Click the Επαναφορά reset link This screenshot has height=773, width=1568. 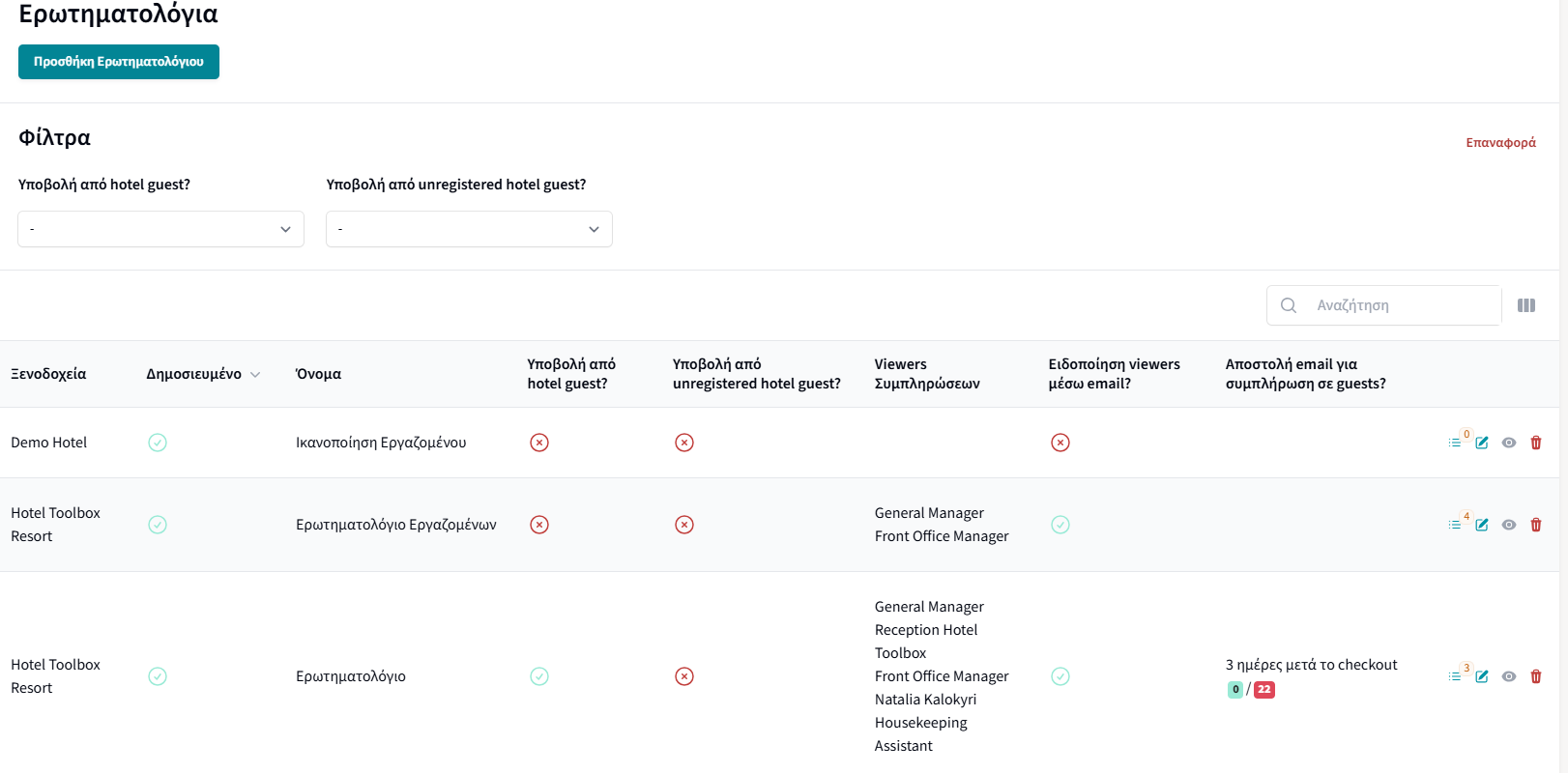(1500, 142)
